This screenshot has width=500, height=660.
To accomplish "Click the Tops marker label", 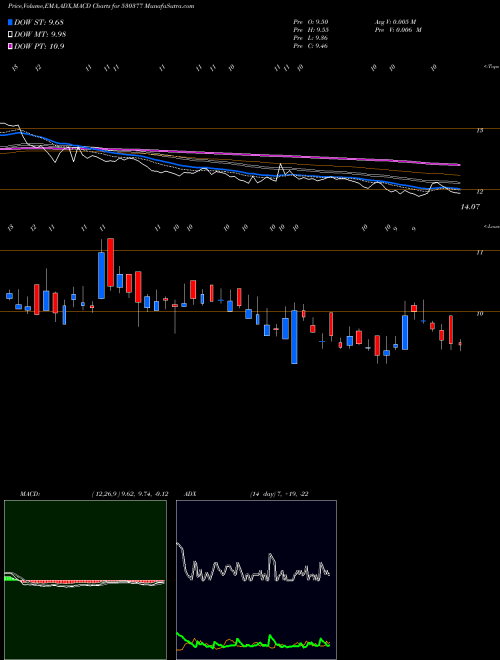I will point(491,67).
